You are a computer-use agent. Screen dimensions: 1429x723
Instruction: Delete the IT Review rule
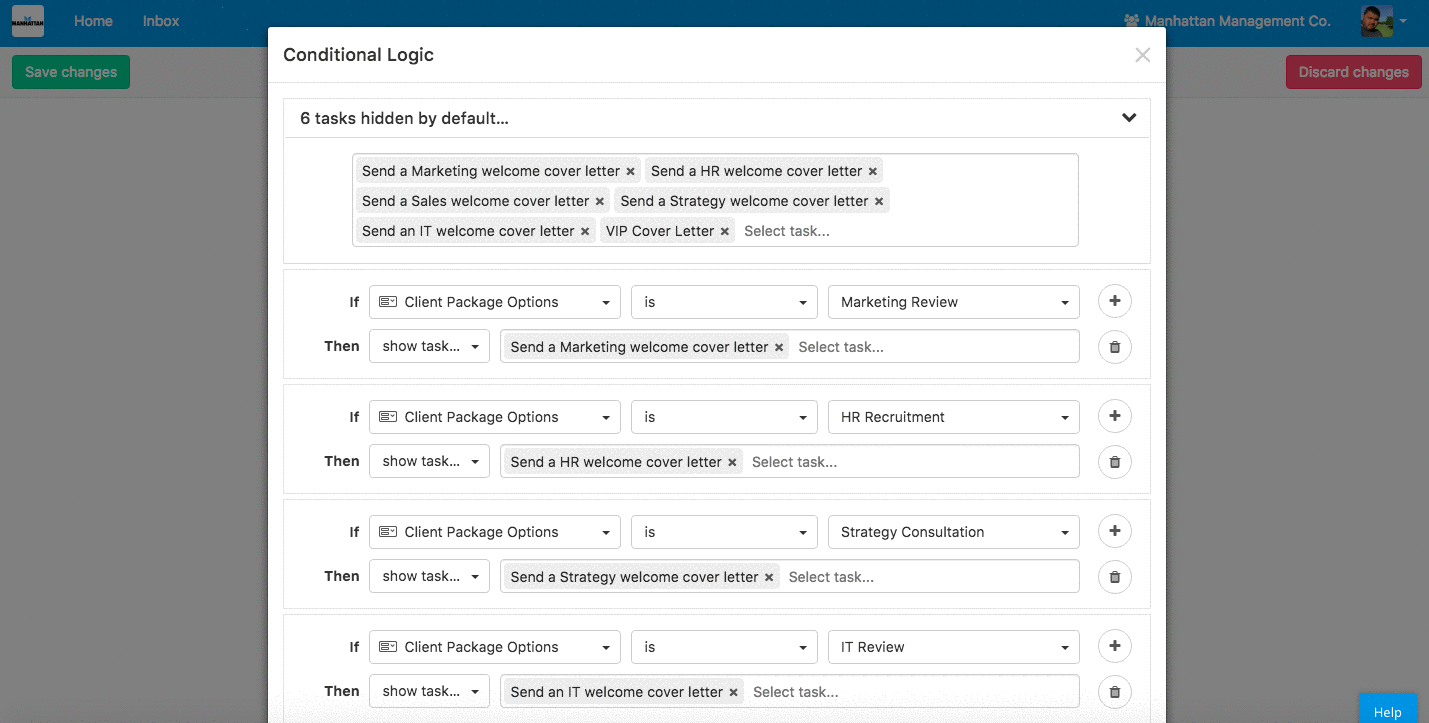[1115, 692]
